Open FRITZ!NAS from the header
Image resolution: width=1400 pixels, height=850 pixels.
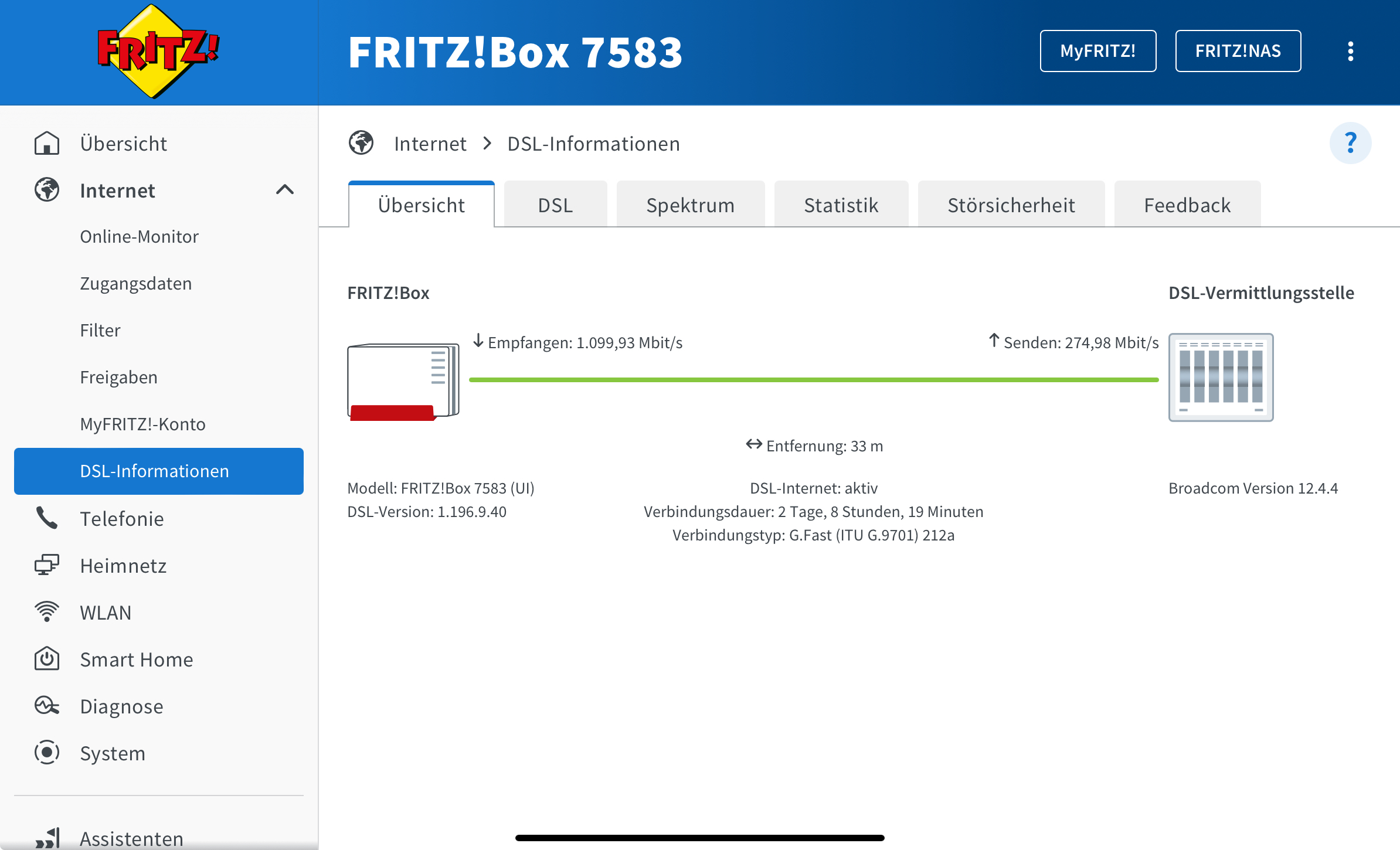click(1238, 51)
